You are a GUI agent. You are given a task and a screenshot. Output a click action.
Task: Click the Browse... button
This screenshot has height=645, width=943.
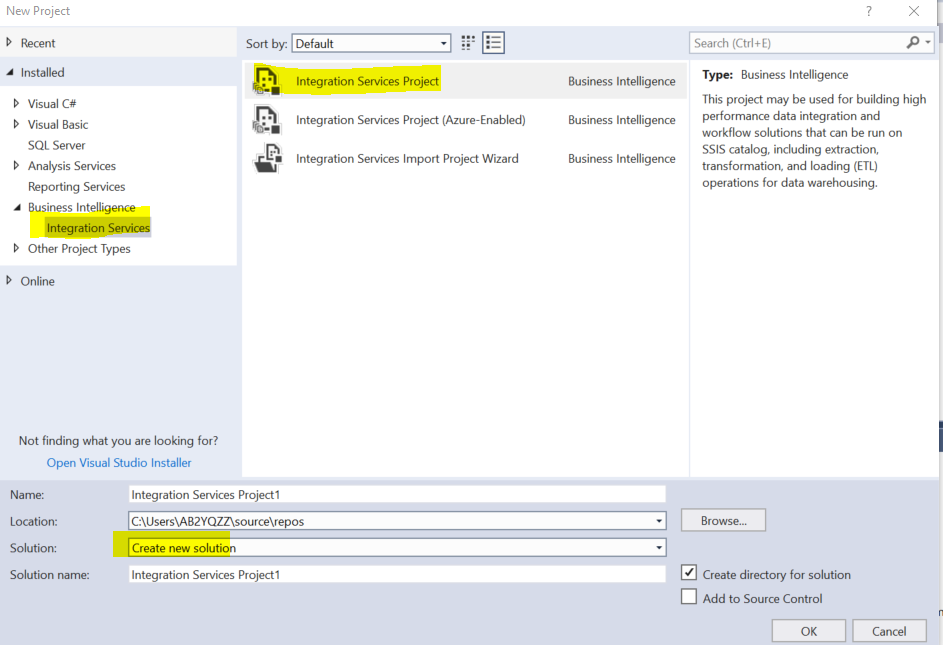tap(723, 520)
